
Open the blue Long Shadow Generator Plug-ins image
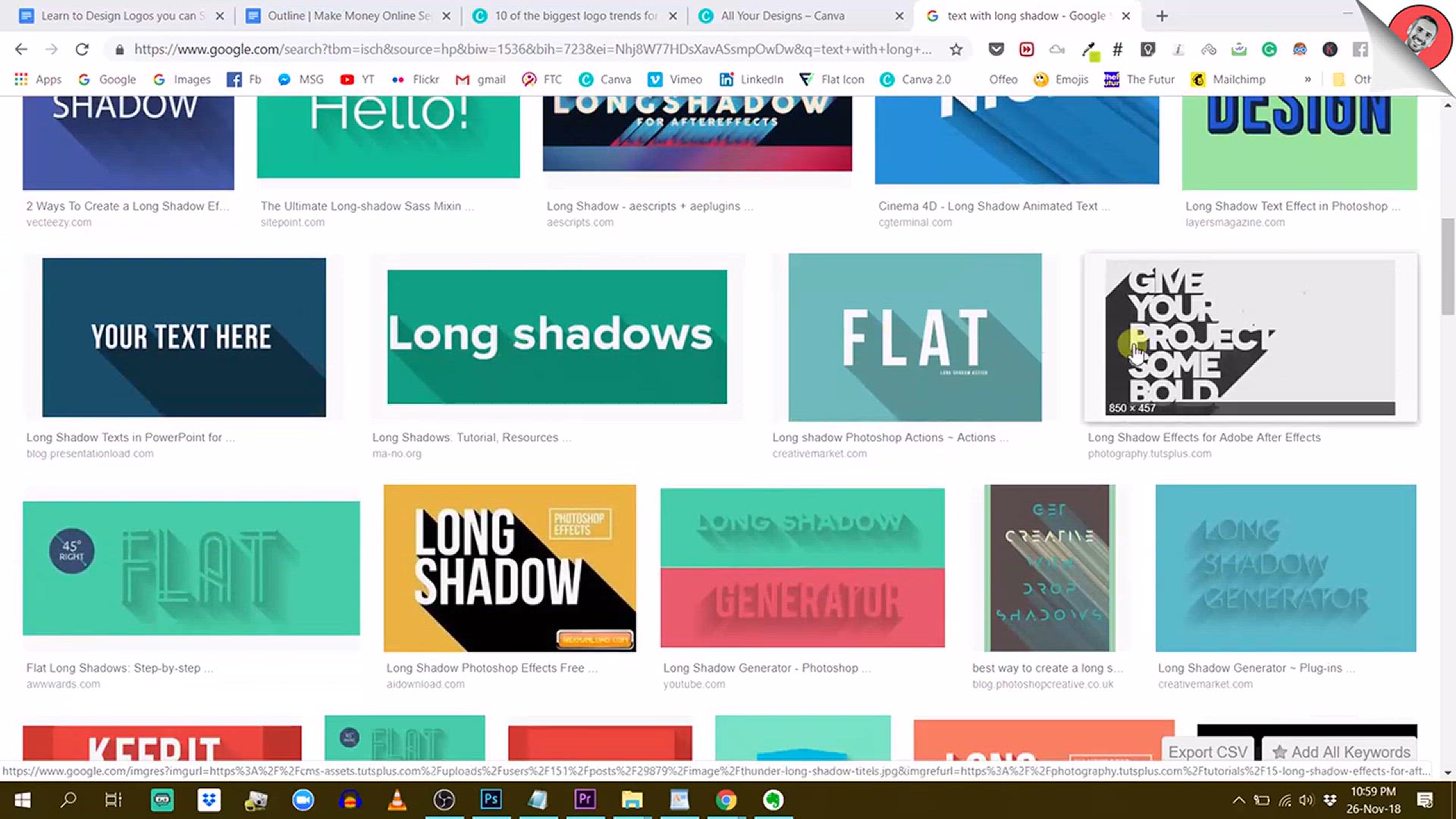(x=1285, y=568)
